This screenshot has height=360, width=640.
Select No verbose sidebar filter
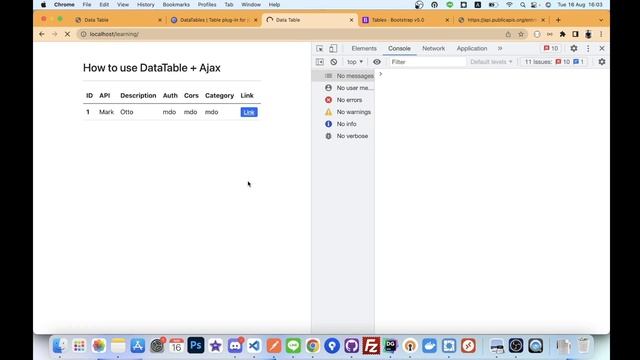pyautogui.click(x=343, y=136)
